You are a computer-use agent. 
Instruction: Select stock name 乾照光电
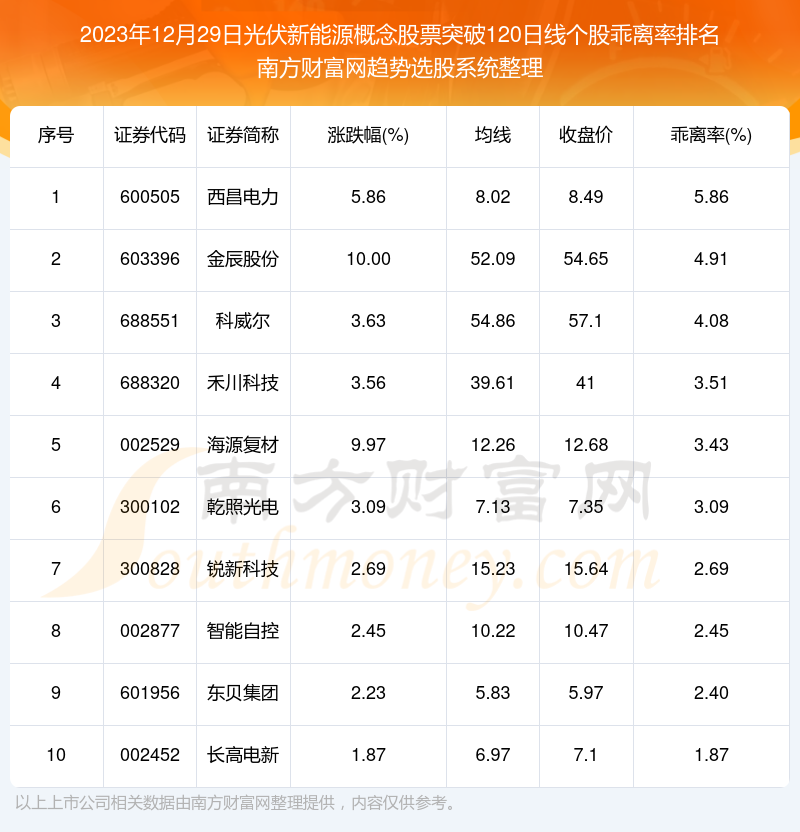click(243, 507)
